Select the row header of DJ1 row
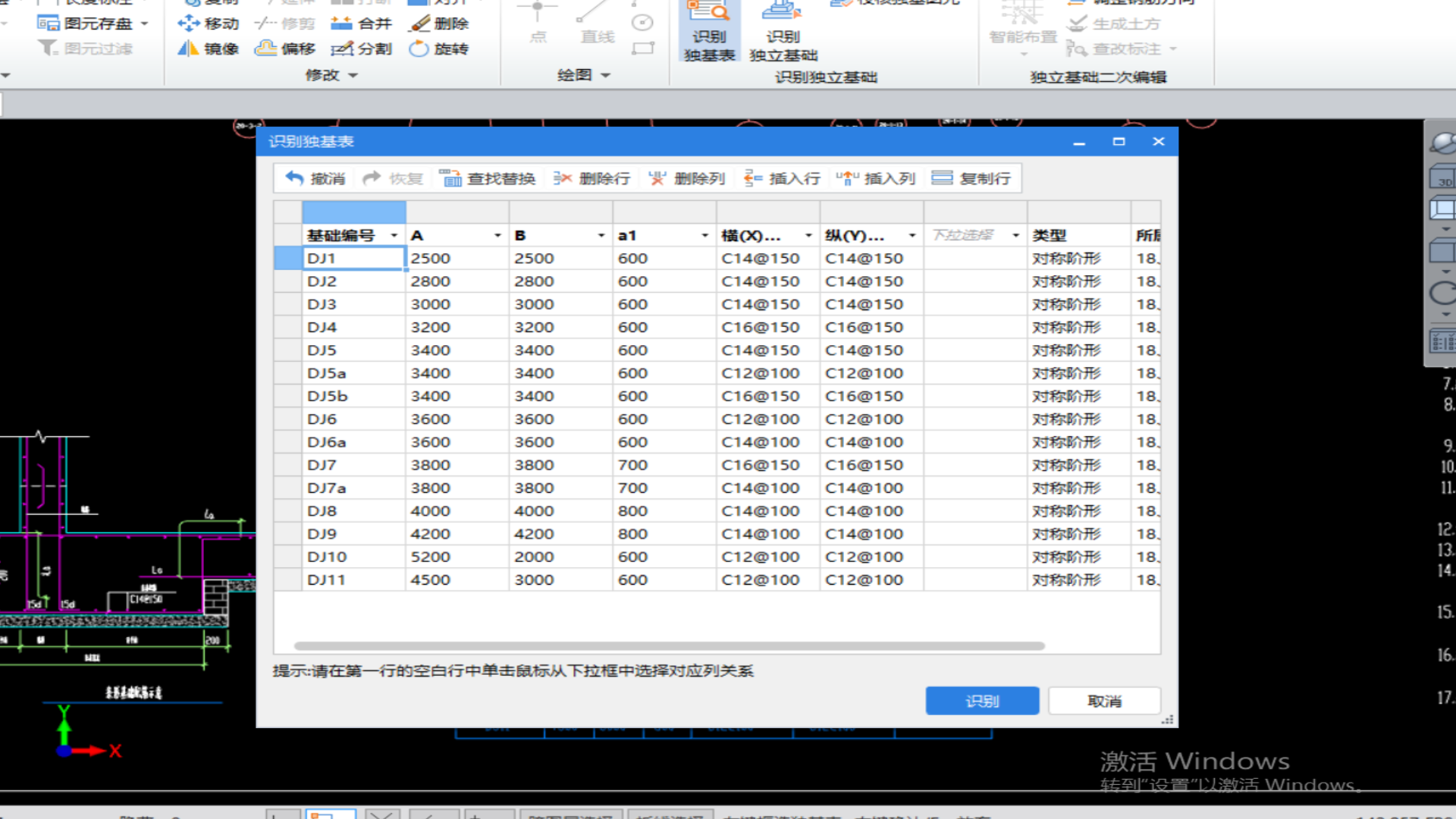Viewport: 1456px width, 819px height. 287,259
